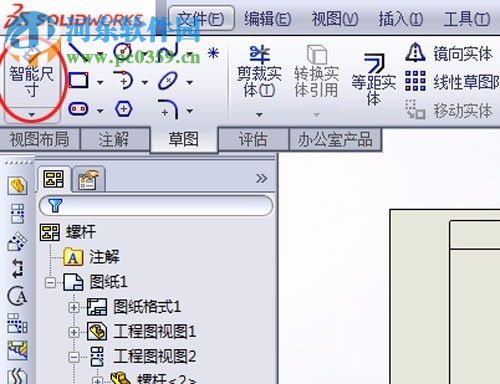Image resolution: width=500 pixels, height=384 pixels.
Task: Collapse the 工程图视图2 node
Action: click(74, 358)
